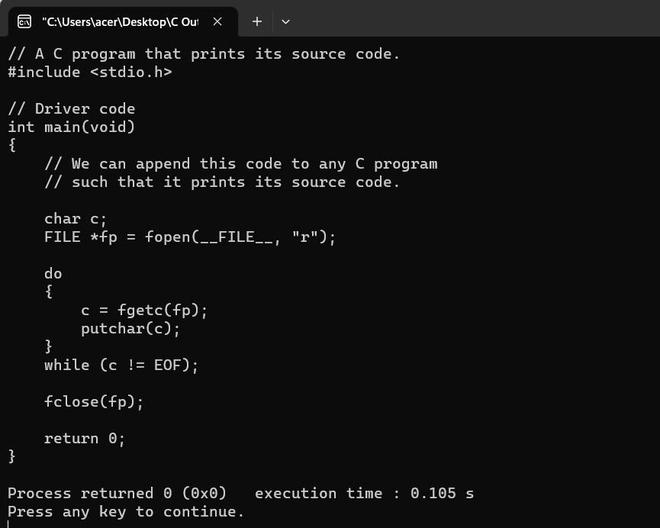Click the "do" keyword line
Viewport: 660px width, 528px height.
point(53,273)
